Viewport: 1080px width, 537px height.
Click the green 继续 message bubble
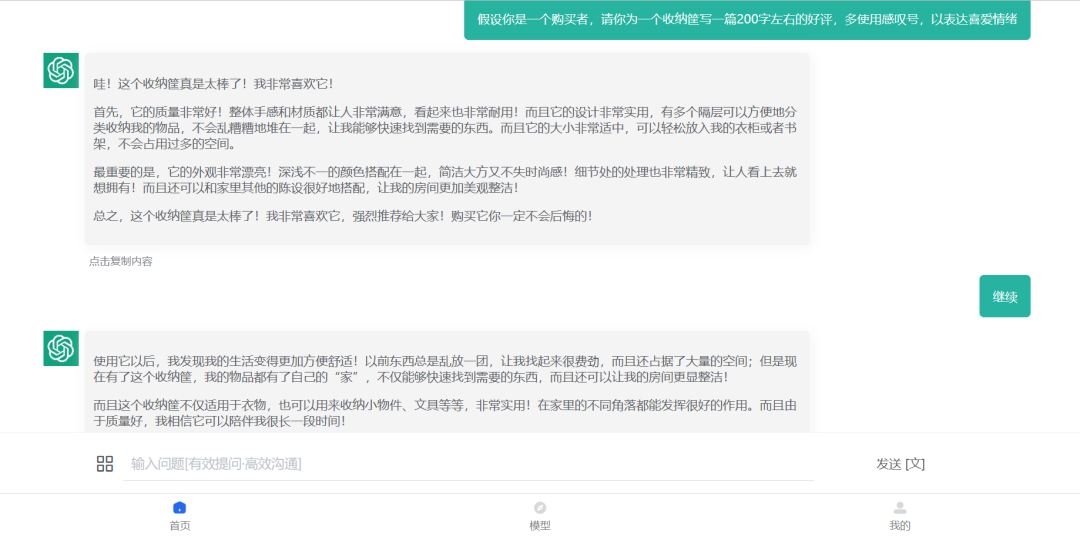(1005, 296)
